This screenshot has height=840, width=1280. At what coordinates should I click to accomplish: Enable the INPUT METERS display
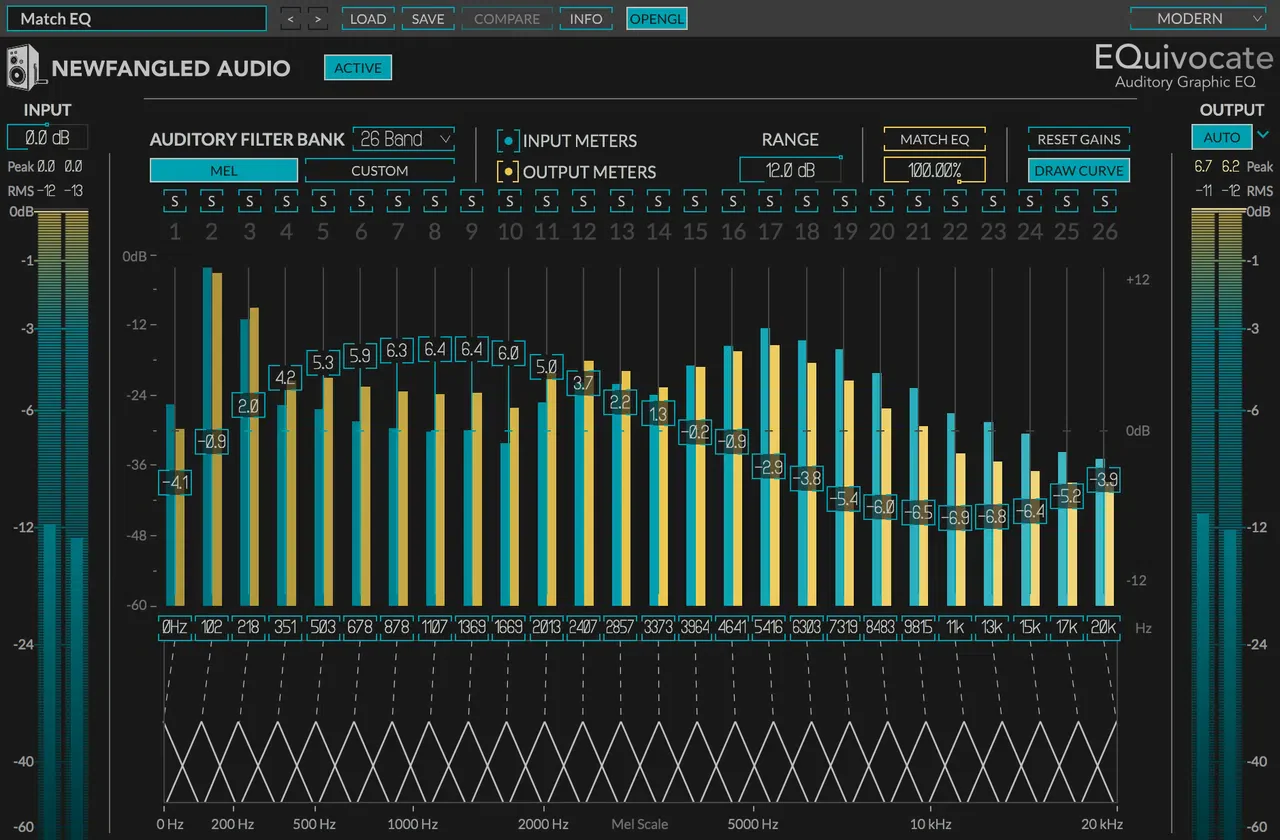(x=509, y=140)
